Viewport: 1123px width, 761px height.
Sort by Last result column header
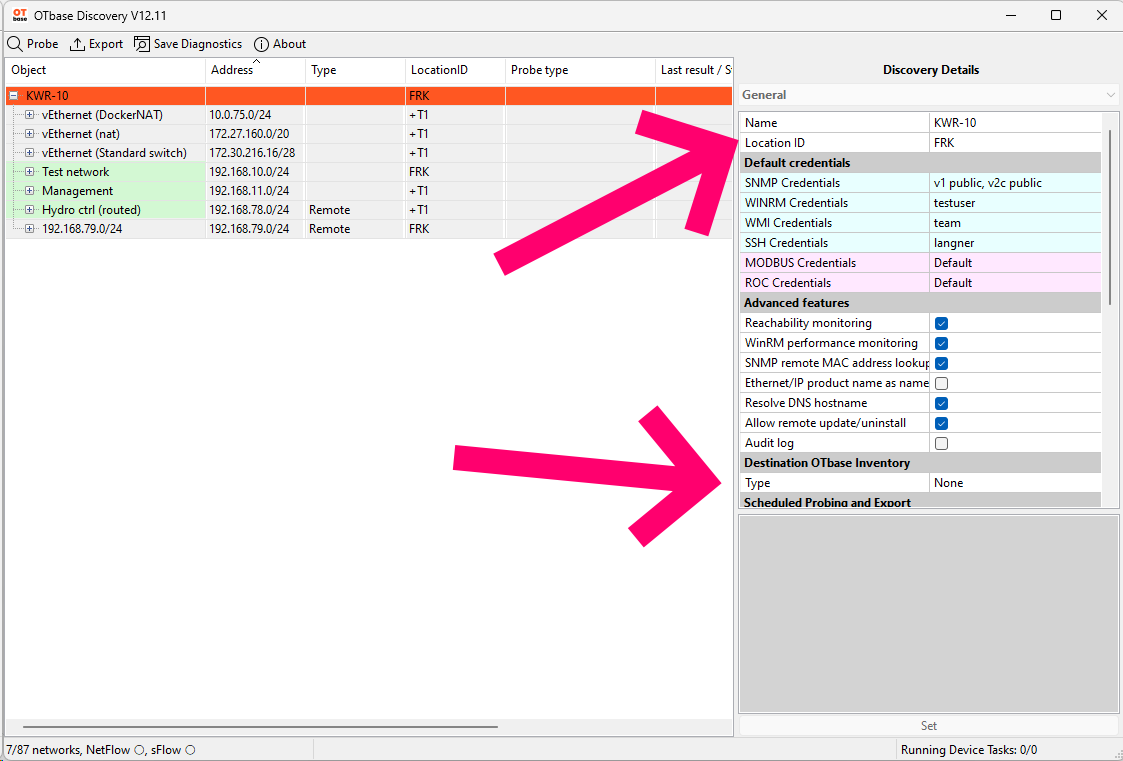pyautogui.click(x=694, y=70)
